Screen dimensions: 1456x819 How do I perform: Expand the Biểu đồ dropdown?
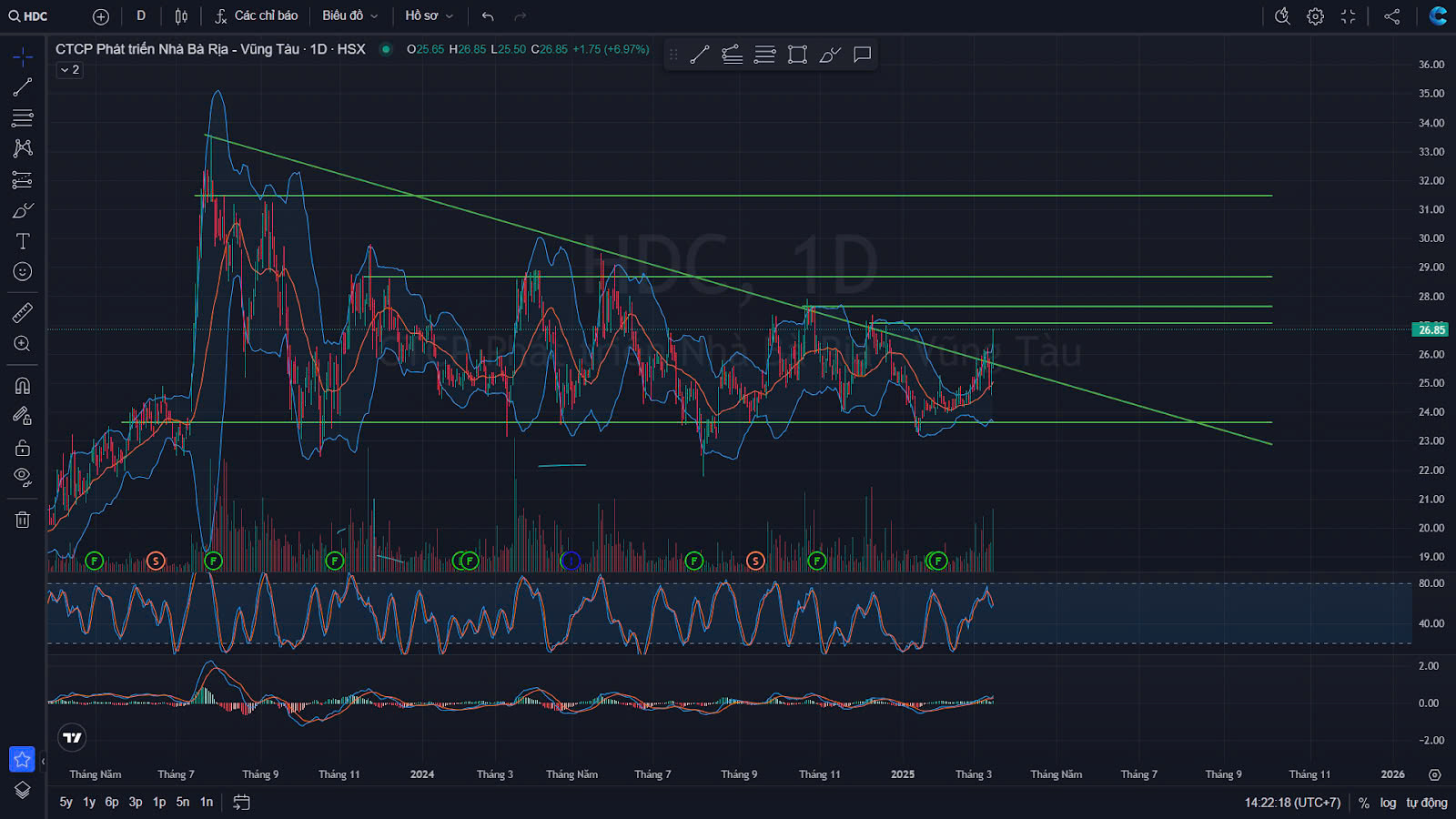349,16
